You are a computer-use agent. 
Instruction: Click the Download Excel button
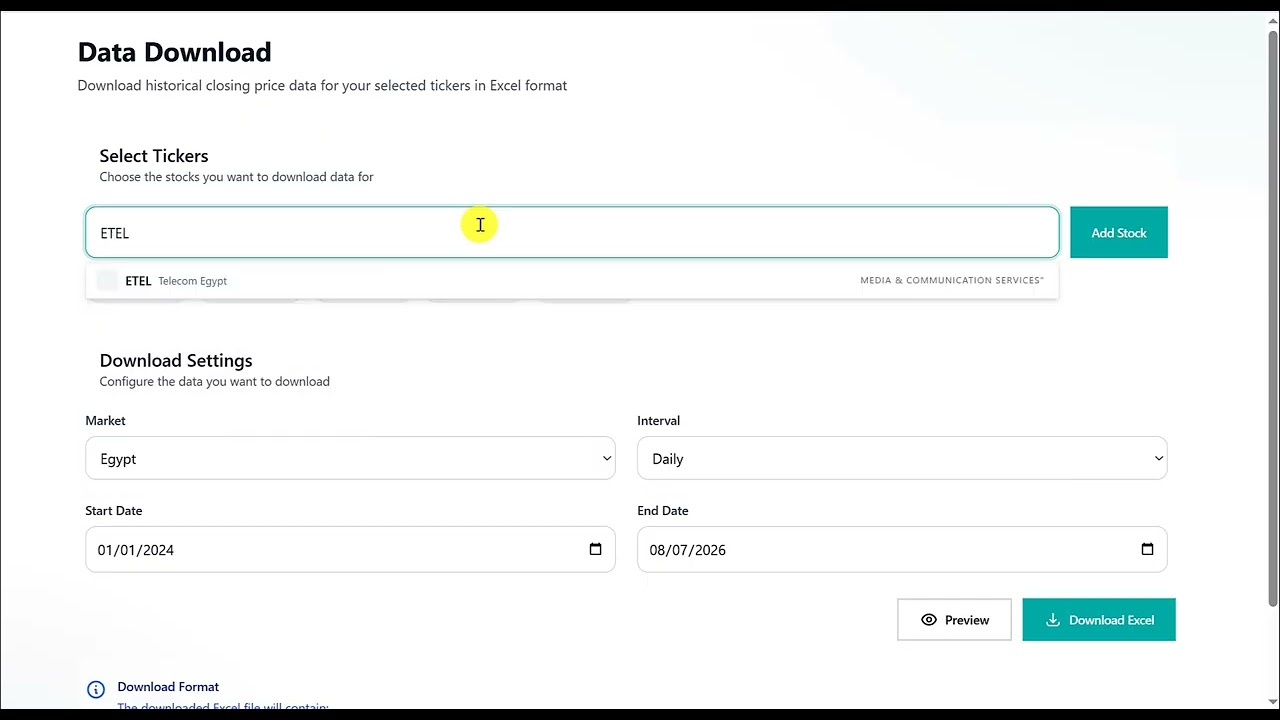point(1099,620)
